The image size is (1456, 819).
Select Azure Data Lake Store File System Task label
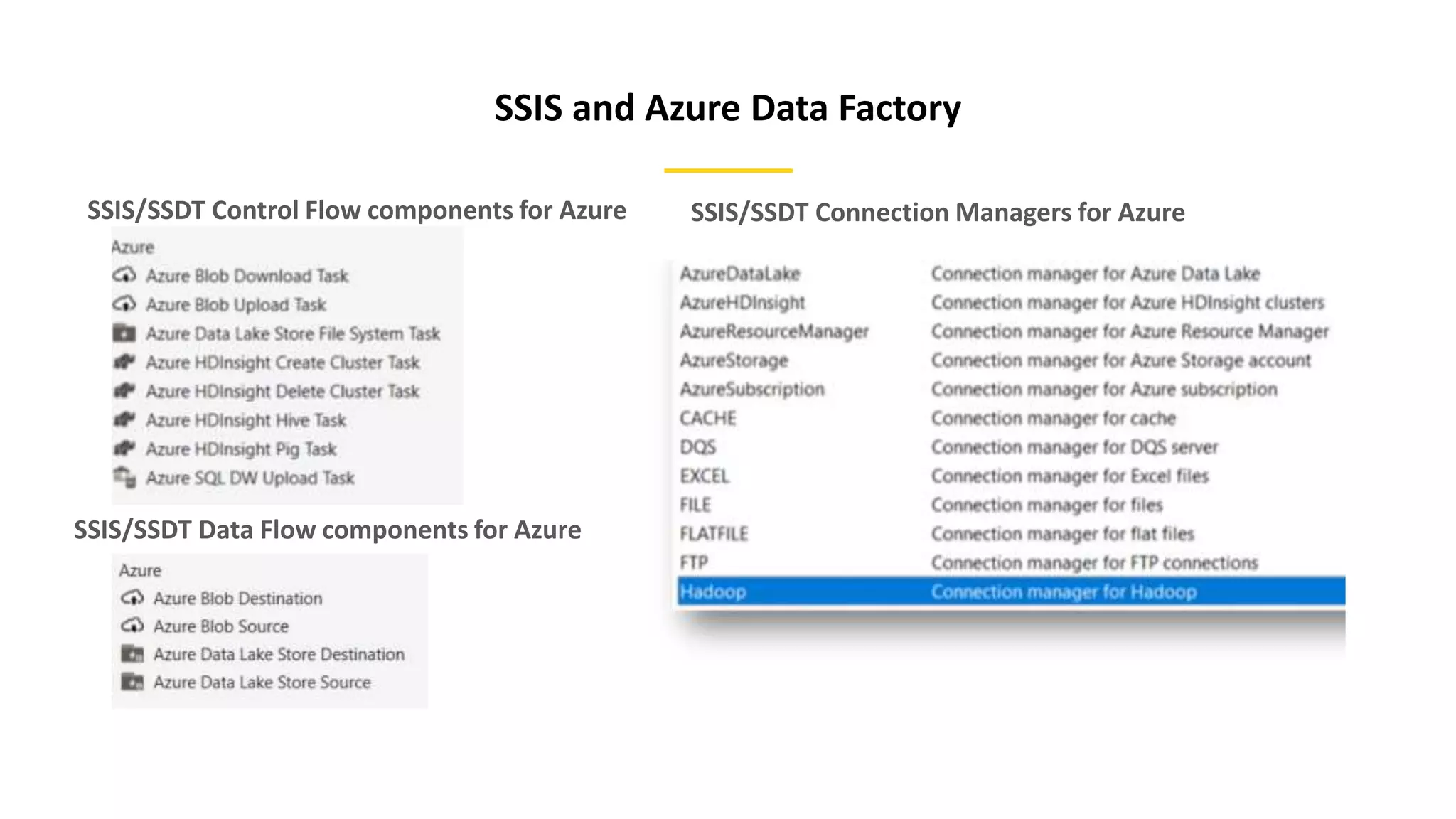coord(293,333)
